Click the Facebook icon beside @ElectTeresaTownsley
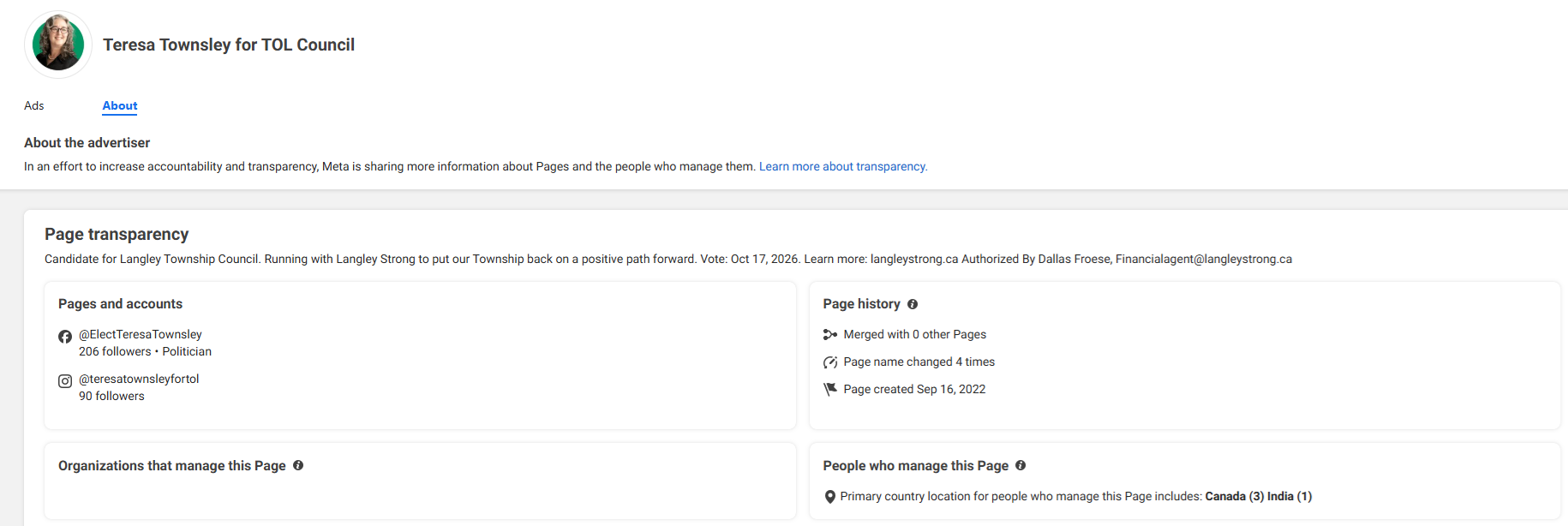 click(x=65, y=337)
